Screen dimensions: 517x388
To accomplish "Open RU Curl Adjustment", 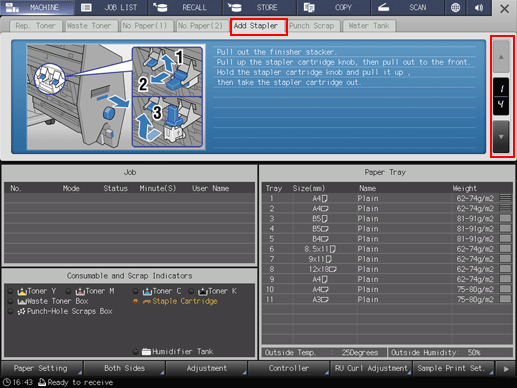I will (371, 368).
